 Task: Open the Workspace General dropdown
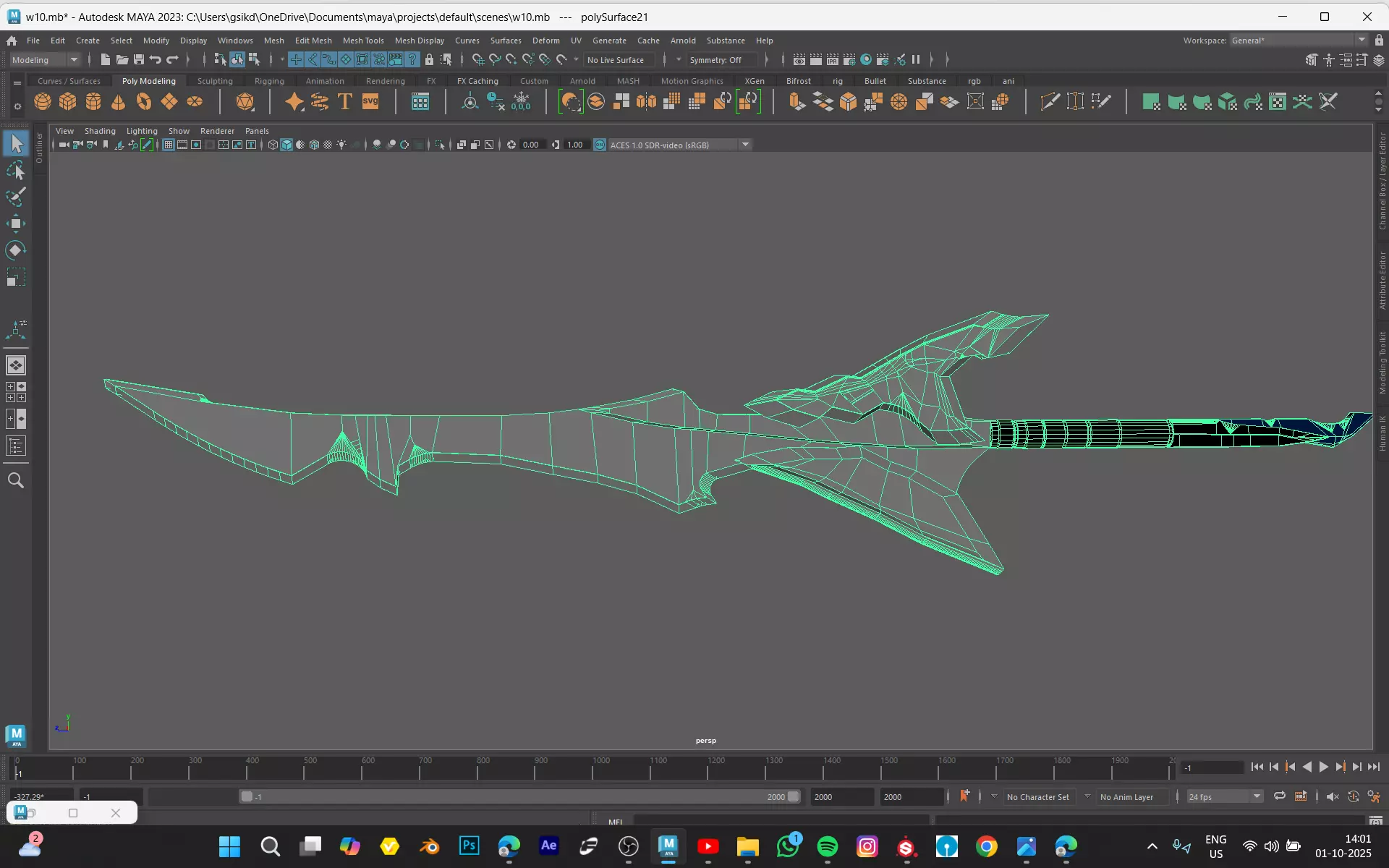point(1299,41)
